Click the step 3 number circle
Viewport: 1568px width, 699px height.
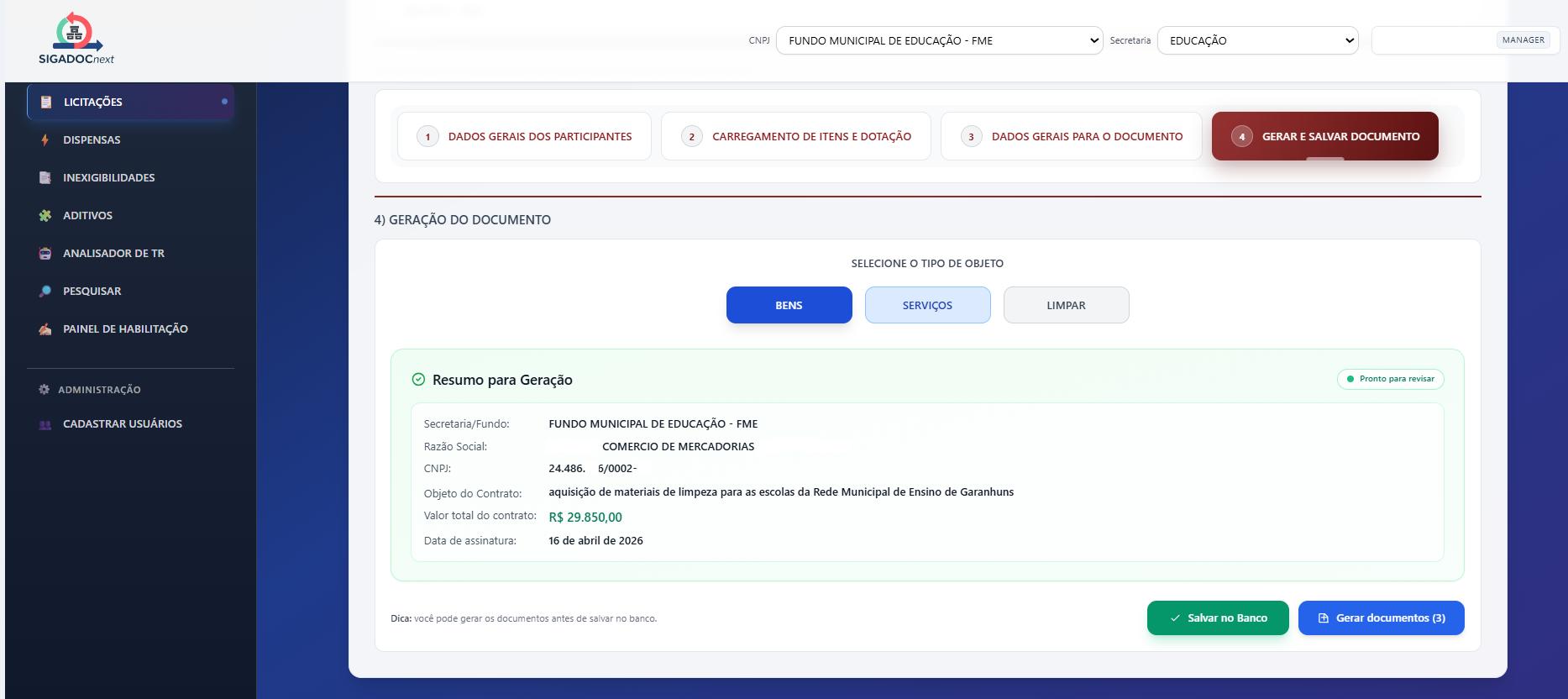point(971,137)
